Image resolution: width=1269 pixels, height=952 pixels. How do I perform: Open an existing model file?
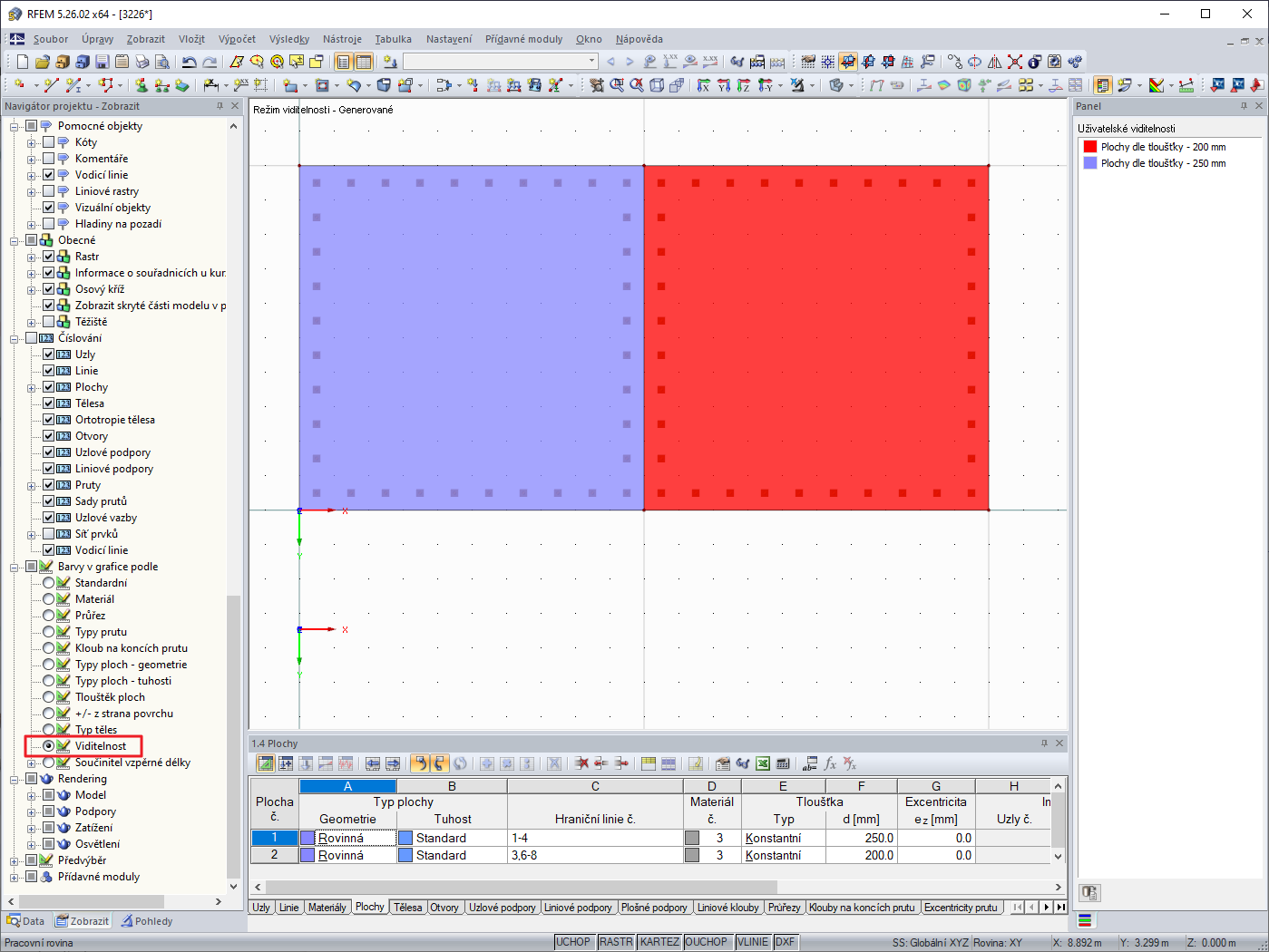click(43, 62)
